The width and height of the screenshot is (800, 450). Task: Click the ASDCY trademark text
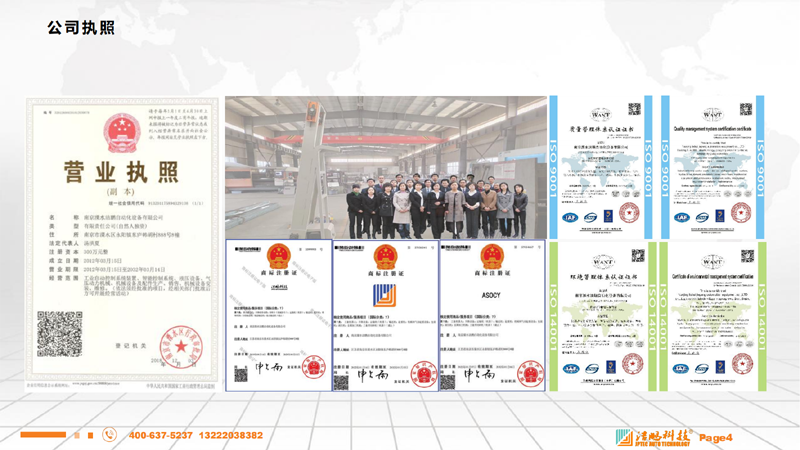pyautogui.click(x=491, y=295)
